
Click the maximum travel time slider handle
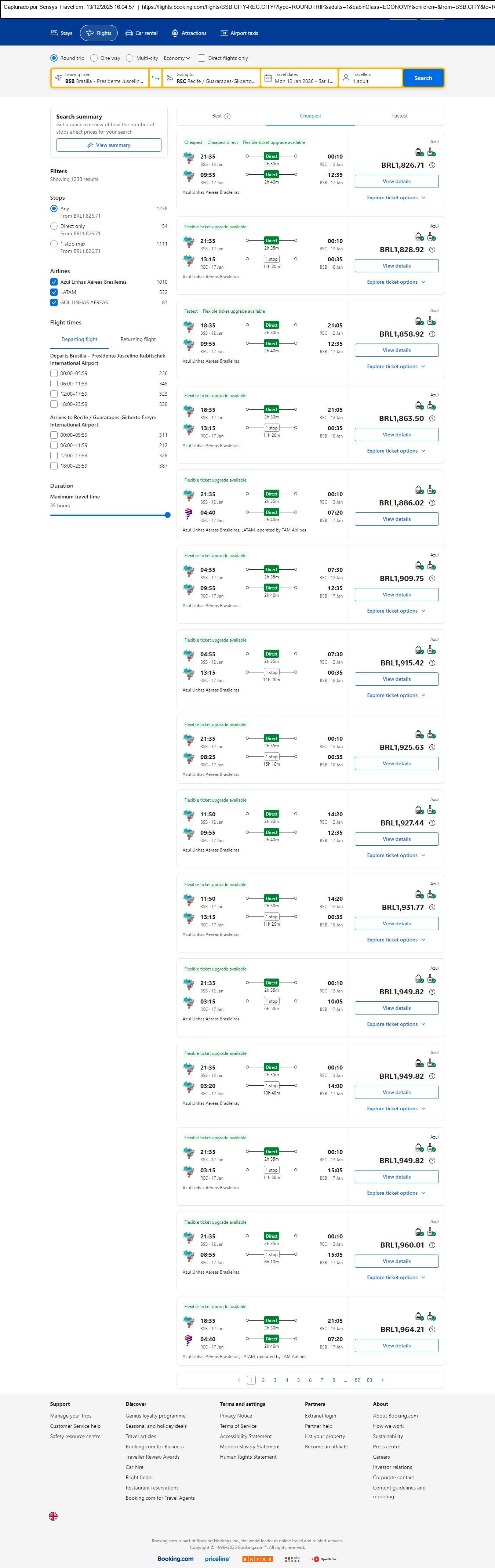[x=167, y=515]
